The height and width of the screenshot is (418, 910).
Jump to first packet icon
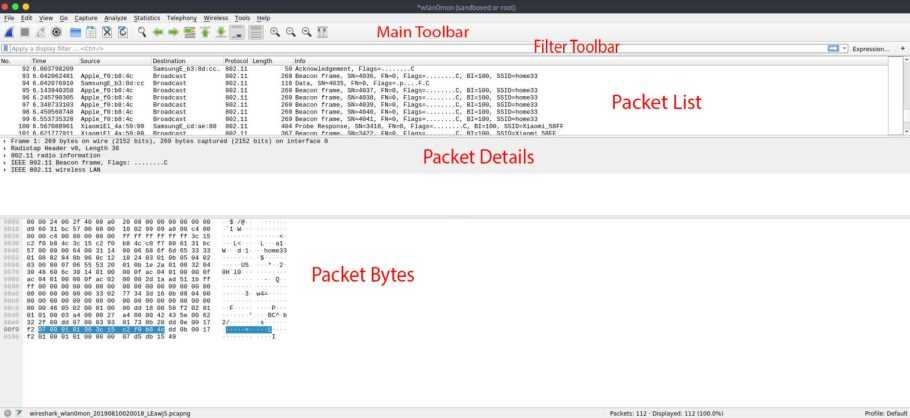(x=205, y=32)
